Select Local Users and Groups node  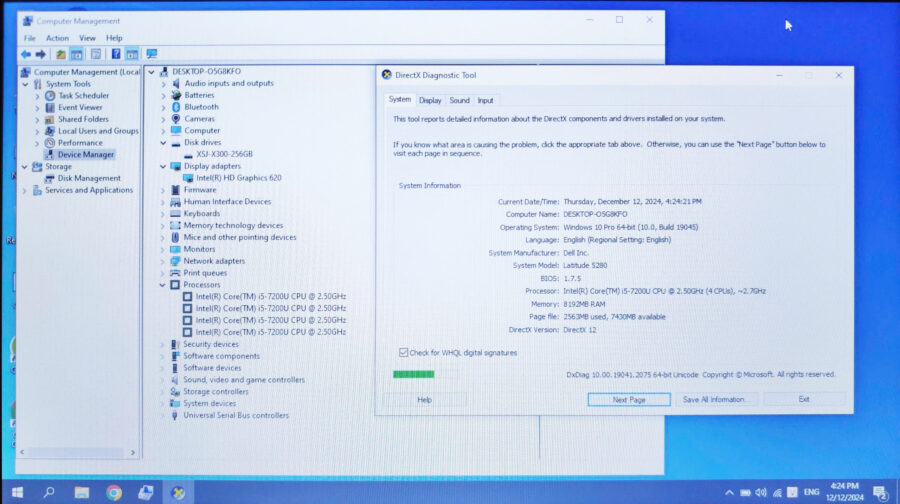coord(98,131)
